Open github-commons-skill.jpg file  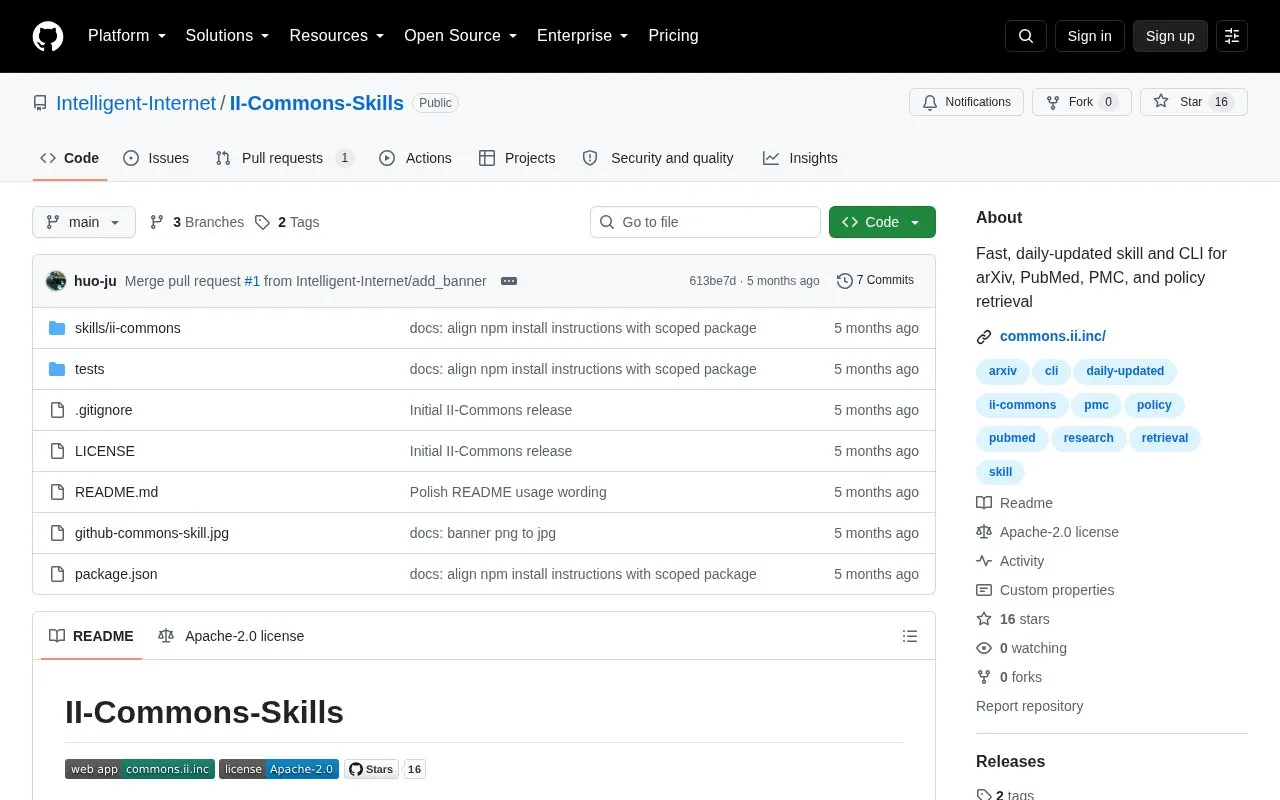click(x=152, y=533)
